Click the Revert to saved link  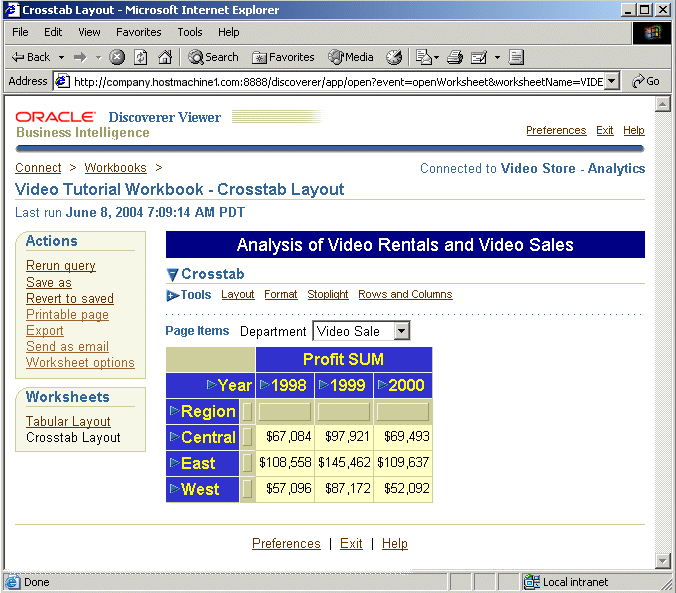click(x=70, y=298)
